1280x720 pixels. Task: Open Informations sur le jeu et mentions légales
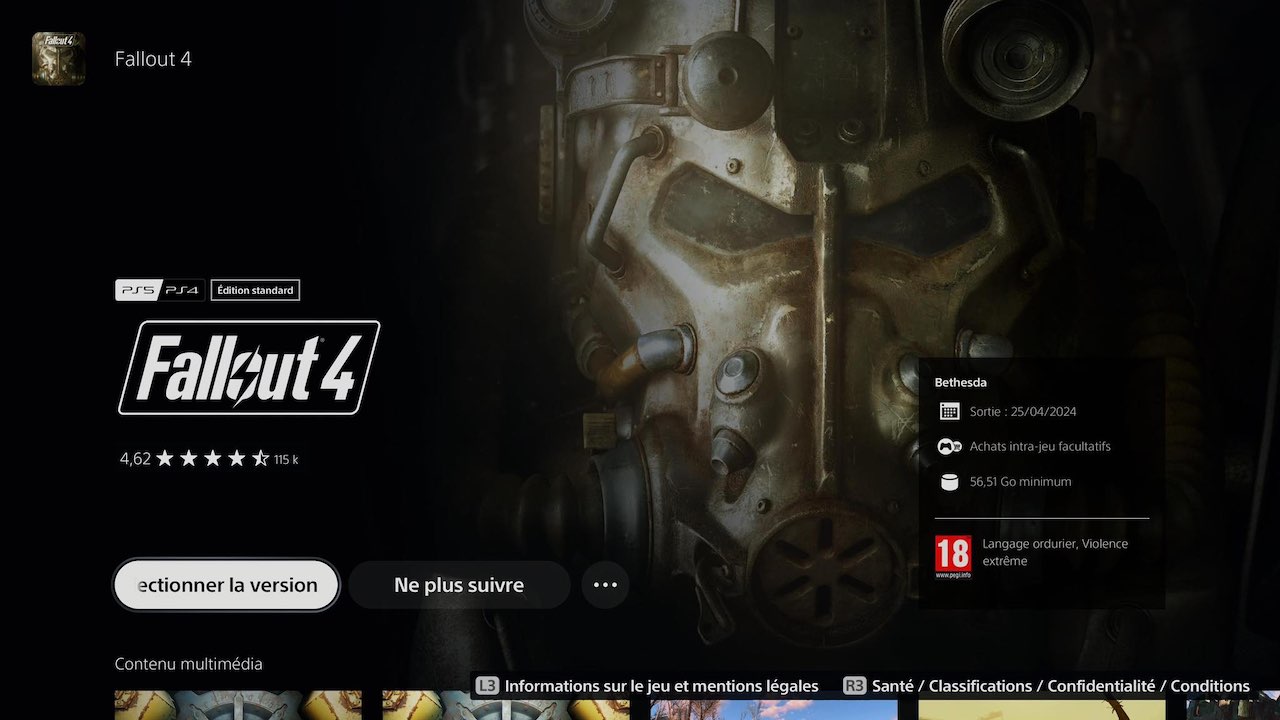(661, 686)
